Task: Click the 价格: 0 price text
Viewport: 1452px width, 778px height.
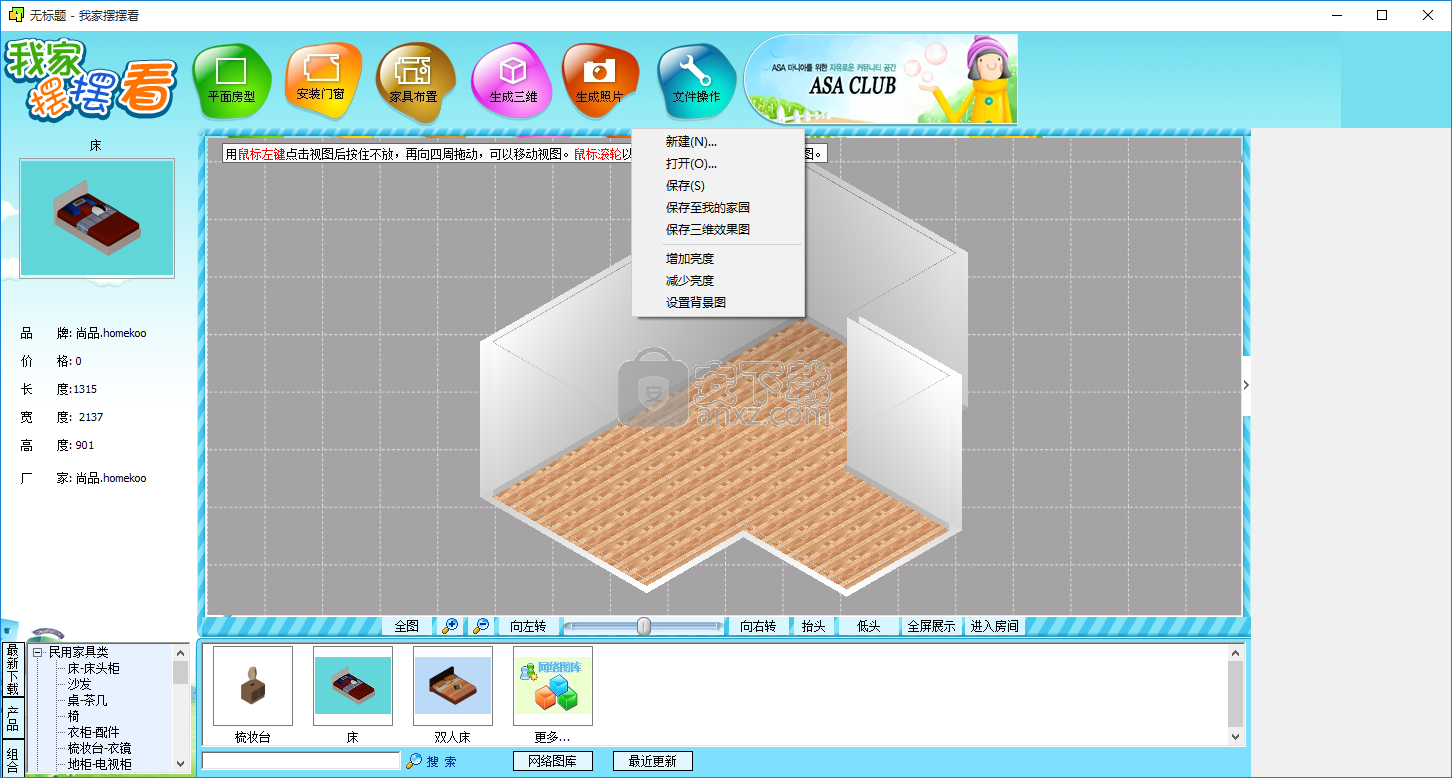Action: tap(52, 361)
